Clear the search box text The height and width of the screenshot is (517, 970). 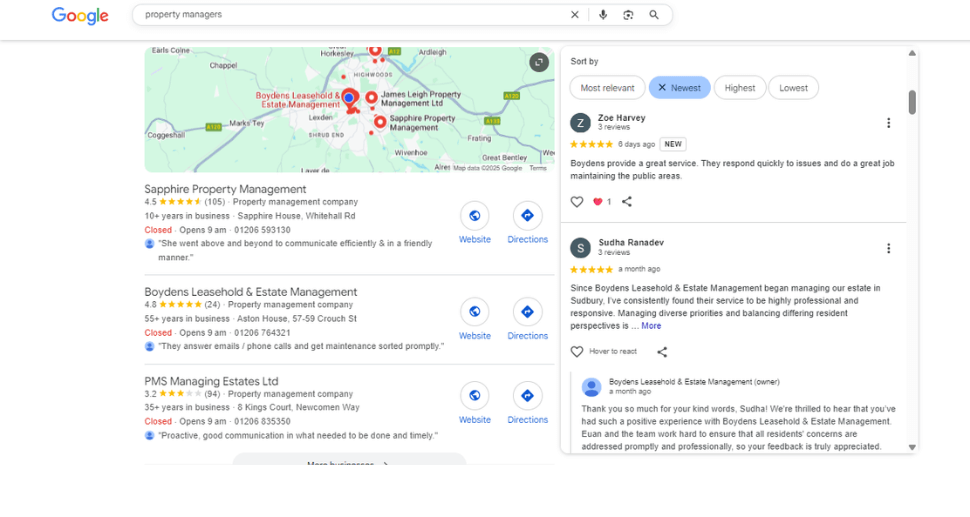tap(575, 15)
